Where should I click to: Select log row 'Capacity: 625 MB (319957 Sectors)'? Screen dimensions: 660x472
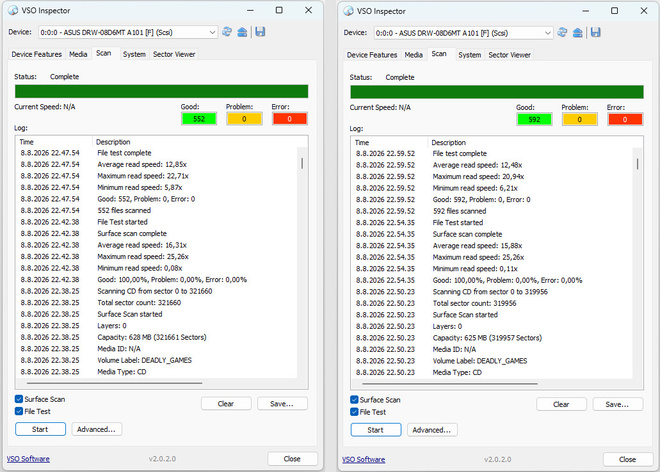click(x=493, y=338)
